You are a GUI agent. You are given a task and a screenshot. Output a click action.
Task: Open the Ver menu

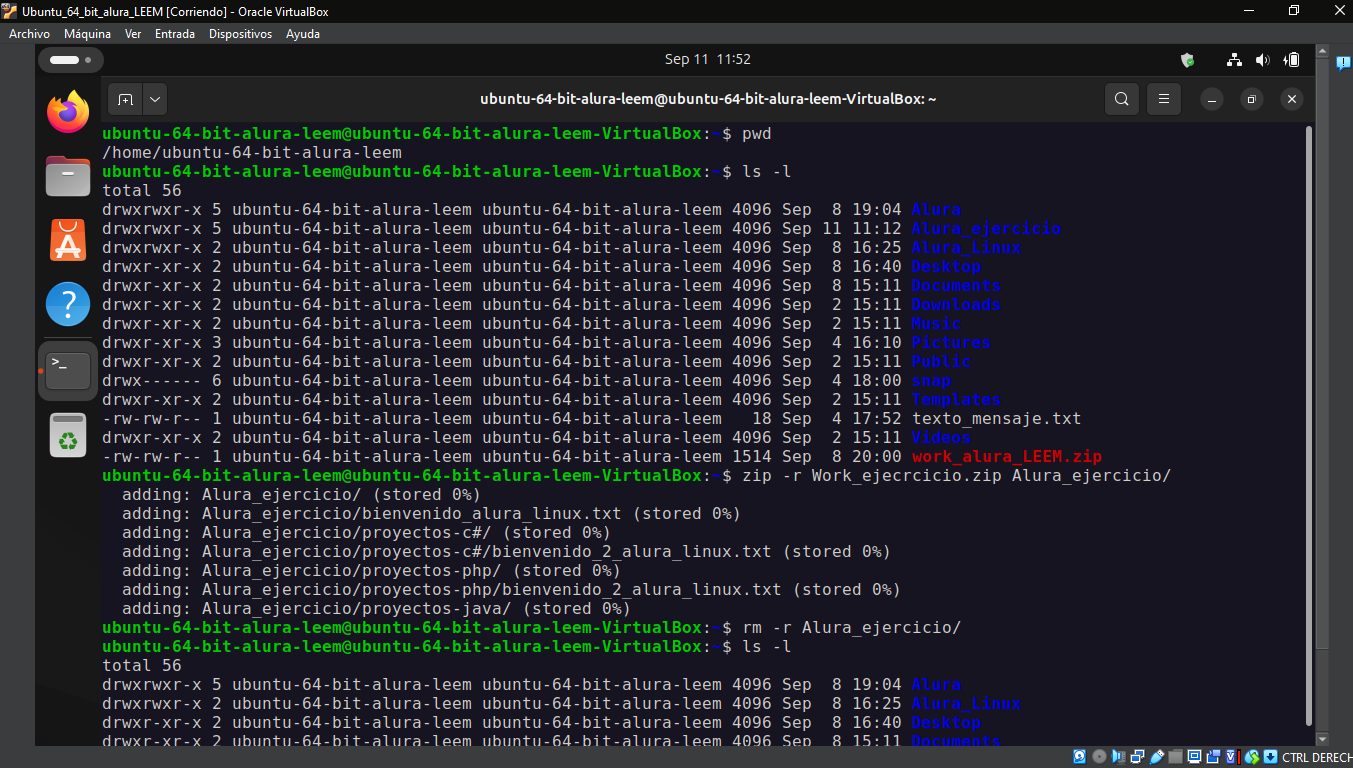pos(133,34)
